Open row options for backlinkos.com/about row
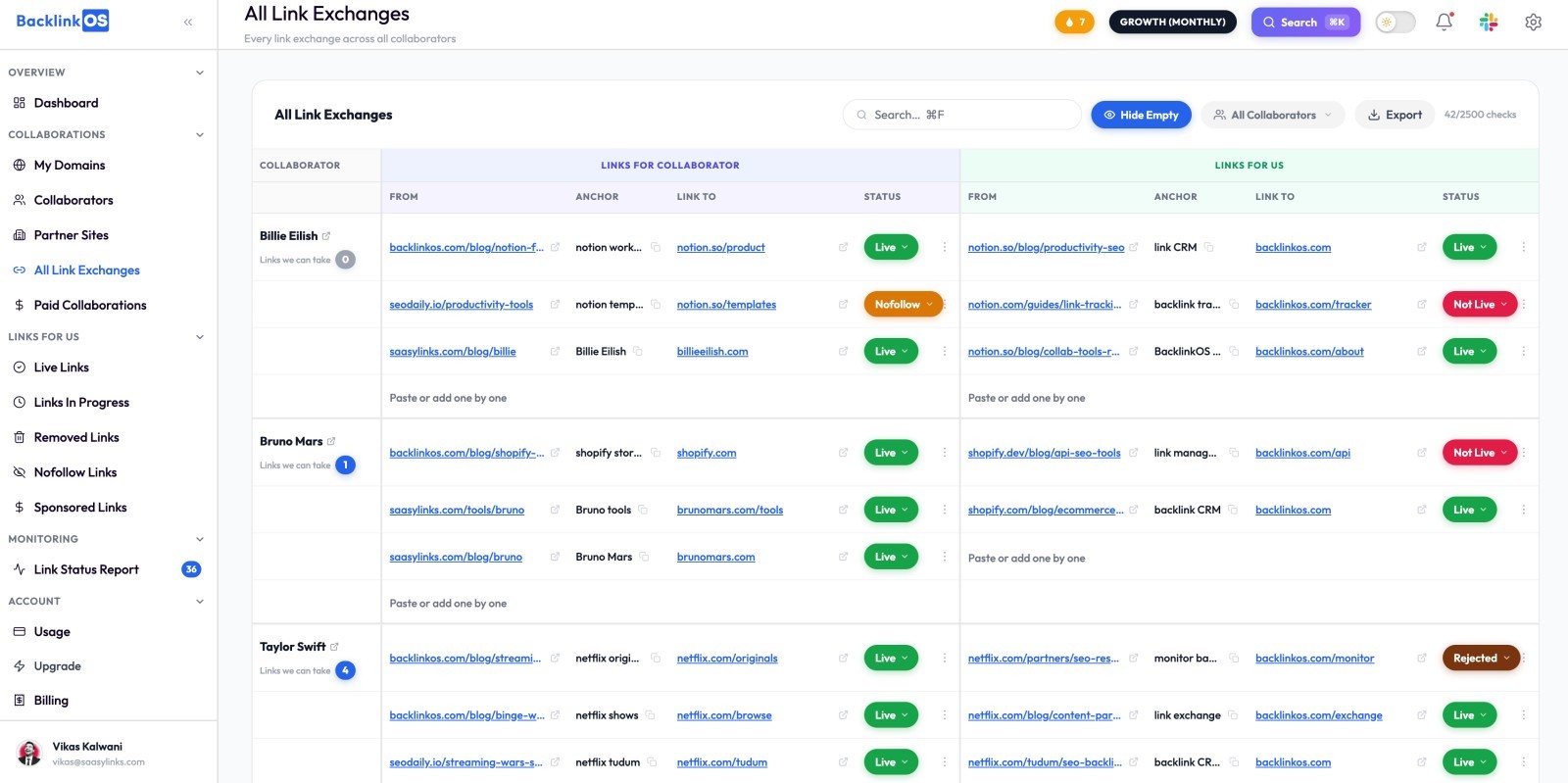 [x=1524, y=351]
